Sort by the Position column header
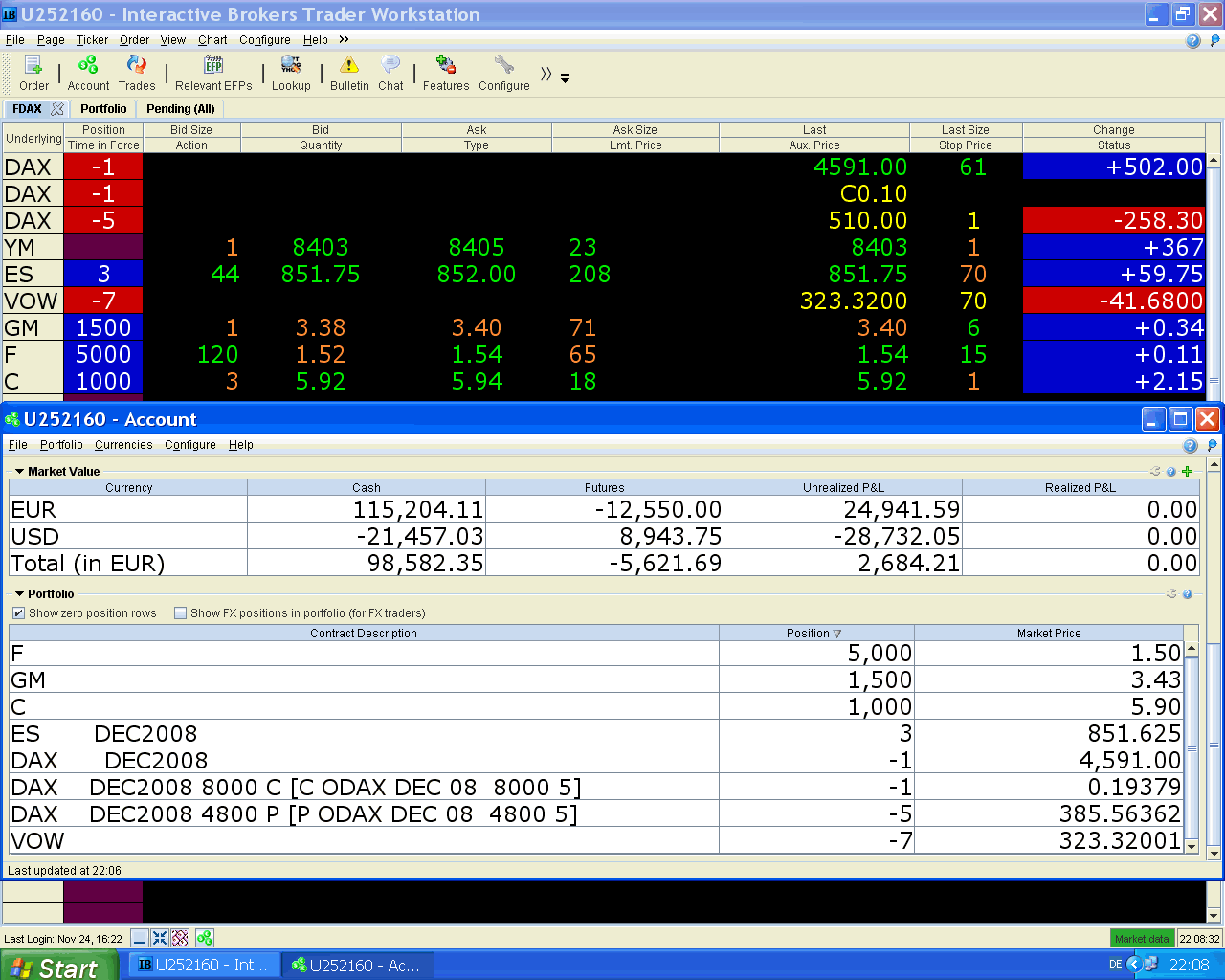The width and height of the screenshot is (1225, 980). (815, 634)
